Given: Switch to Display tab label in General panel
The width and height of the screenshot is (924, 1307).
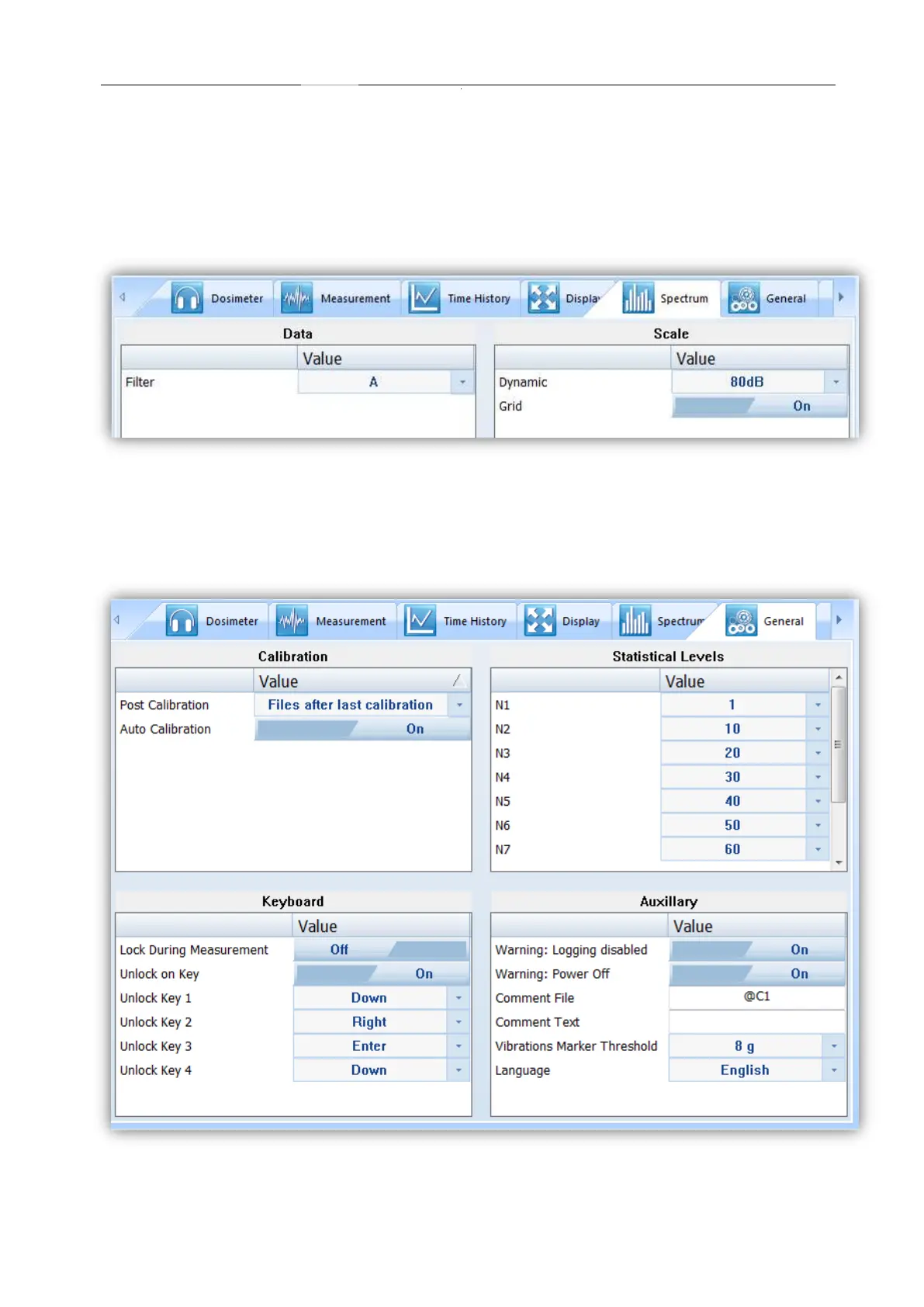Looking at the screenshot, I should tap(581, 621).
